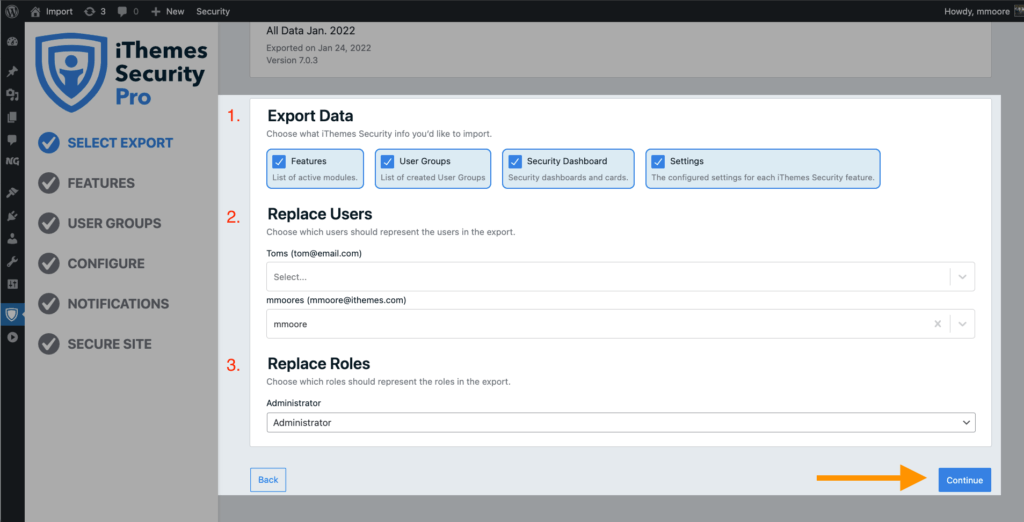Open the Users person icon
Image resolution: width=1024 pixels, height=522 pixels.
pos(12,239)
